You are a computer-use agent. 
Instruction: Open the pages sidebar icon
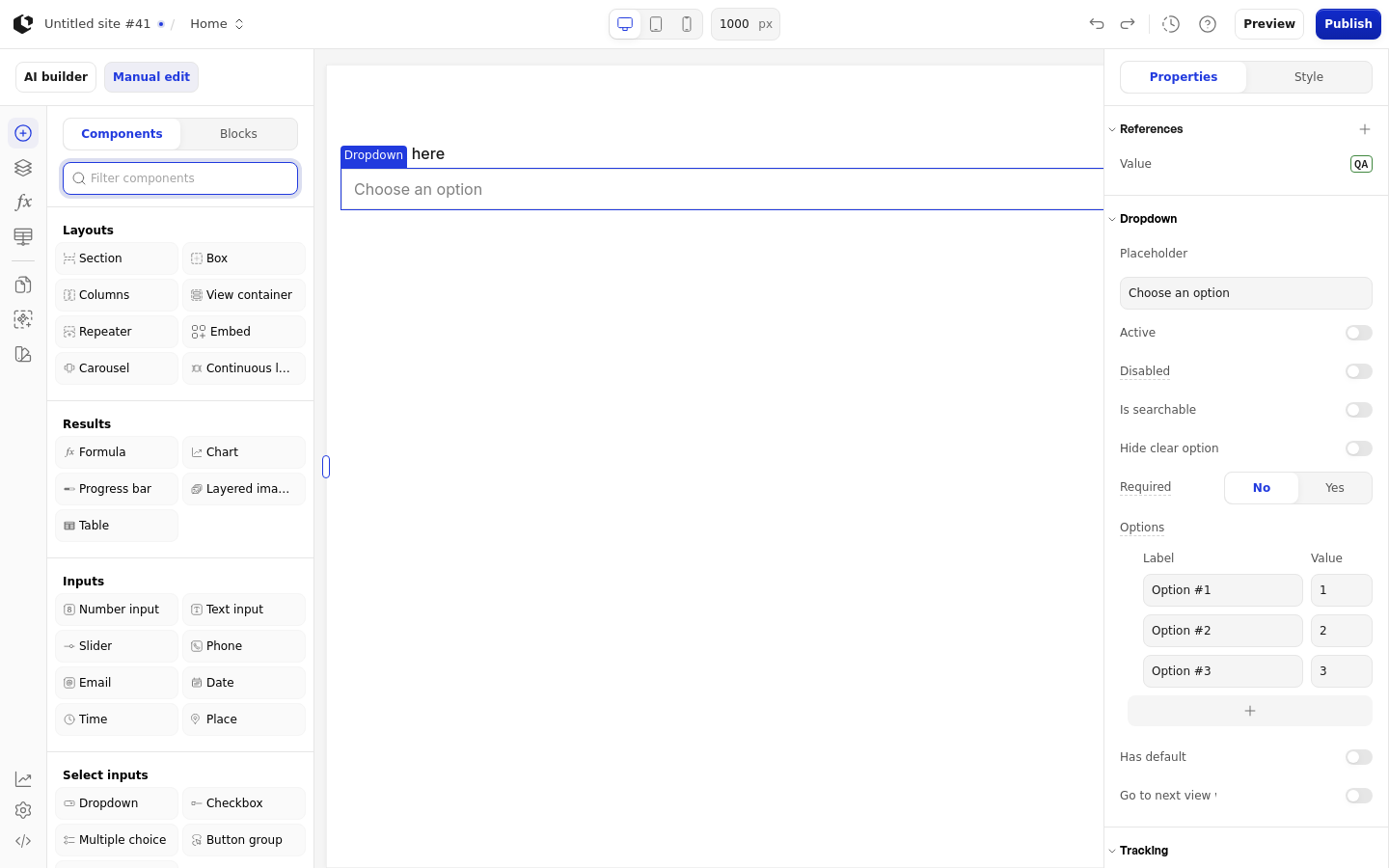point(23,285)
